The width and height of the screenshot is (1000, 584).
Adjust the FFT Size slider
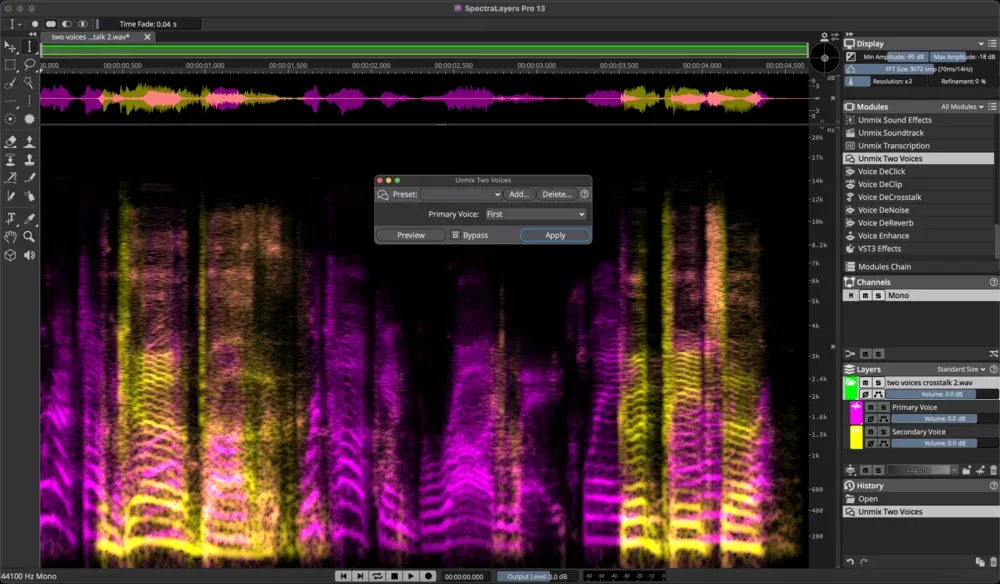(921, 69)
